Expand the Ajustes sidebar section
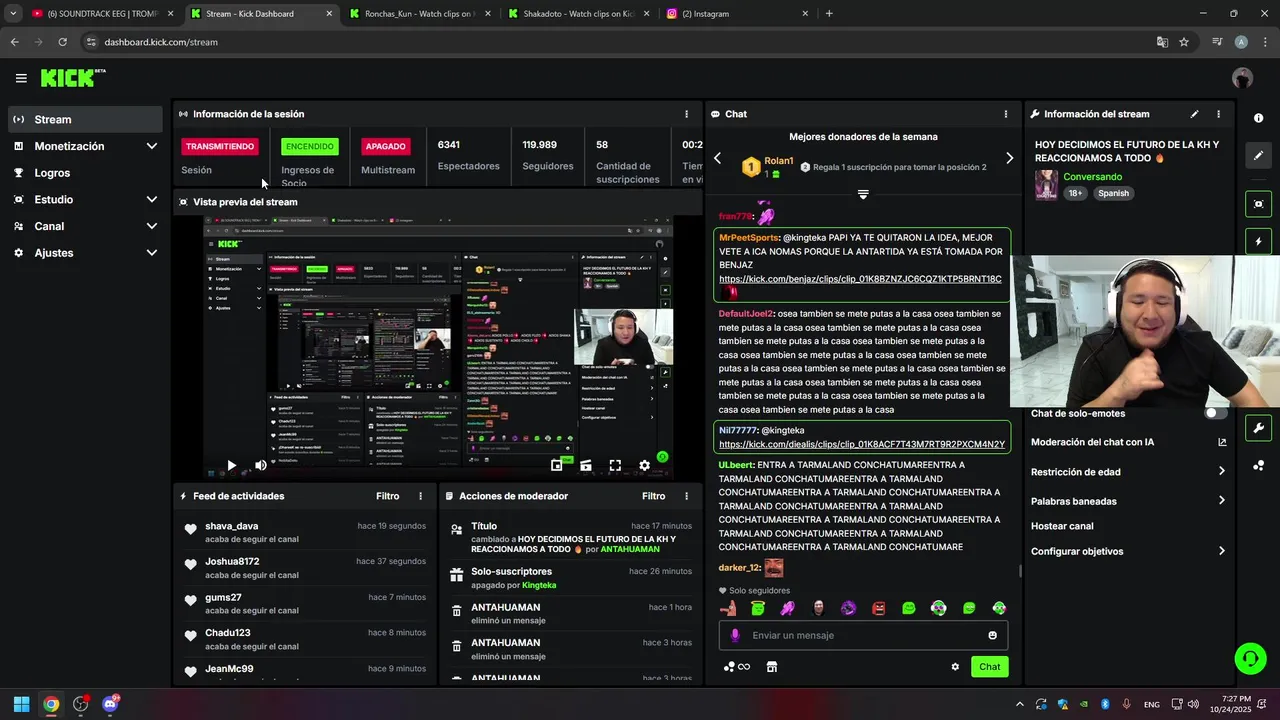 [x=84, y=253]
